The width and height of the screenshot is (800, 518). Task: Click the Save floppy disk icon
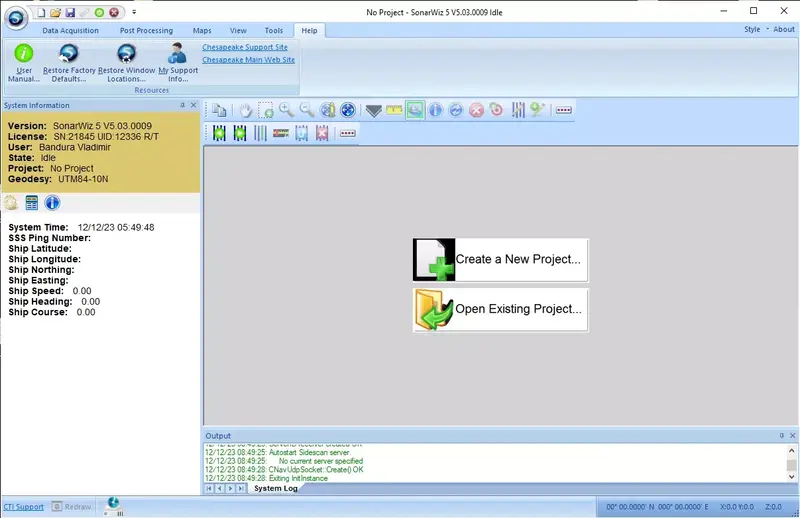click(70, 12)
